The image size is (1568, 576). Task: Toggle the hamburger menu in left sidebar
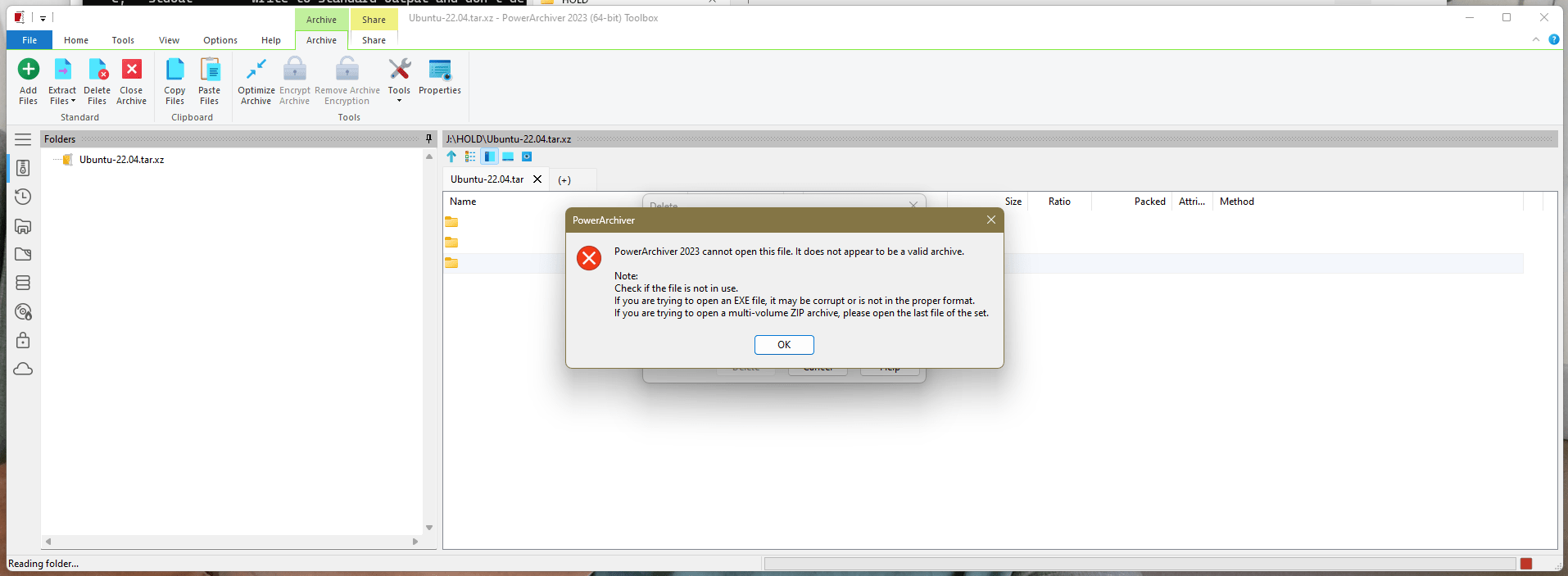pyautogui.click(x=23, y=139)
